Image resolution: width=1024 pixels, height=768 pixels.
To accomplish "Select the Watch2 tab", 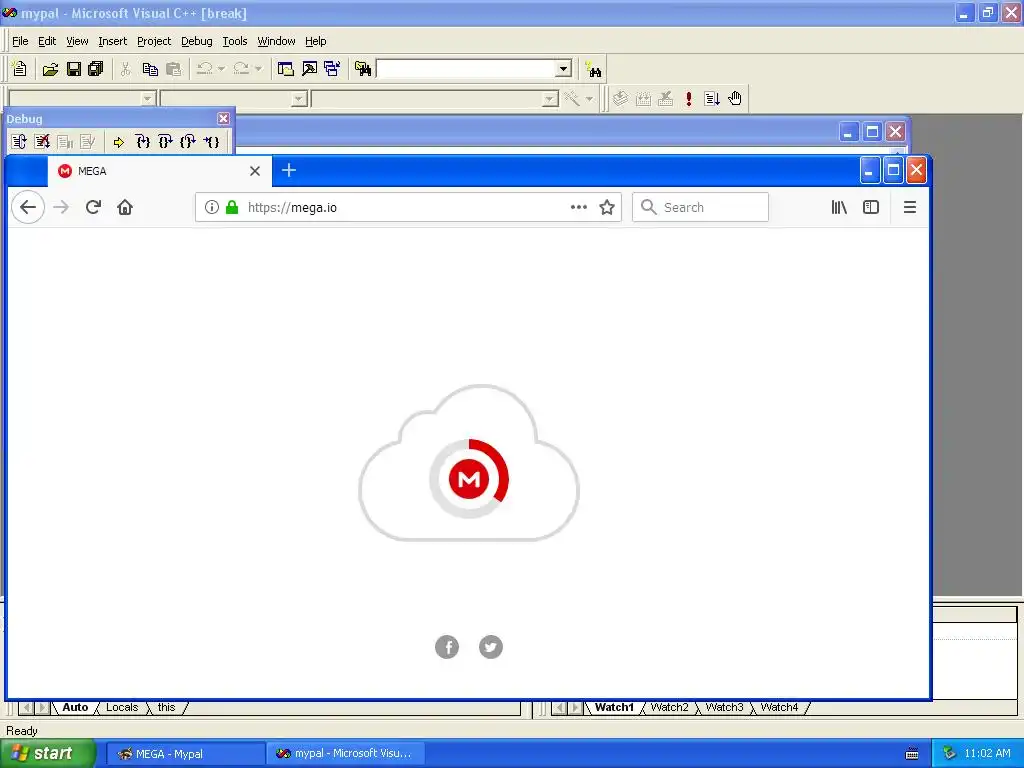I will 669,707.
